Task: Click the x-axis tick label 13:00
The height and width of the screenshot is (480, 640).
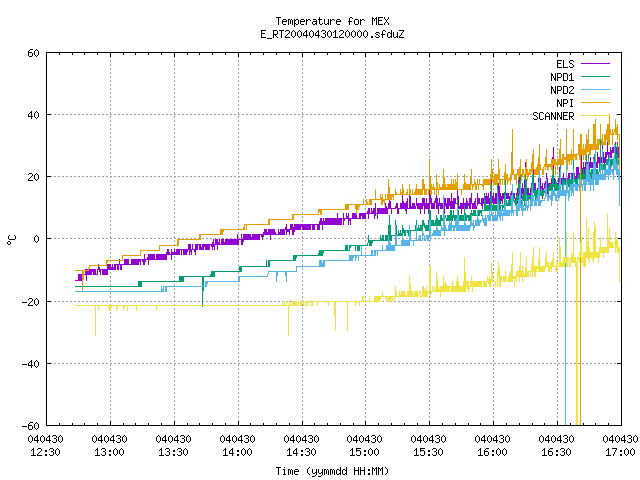Action: [x=109, y=453]
